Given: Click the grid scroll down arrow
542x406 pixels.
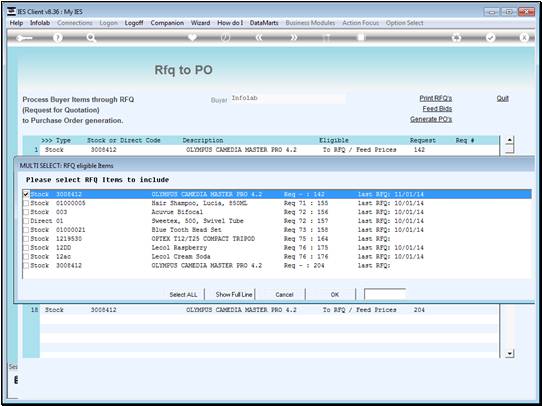Looking at the screenshot, I should coord(509,353).
